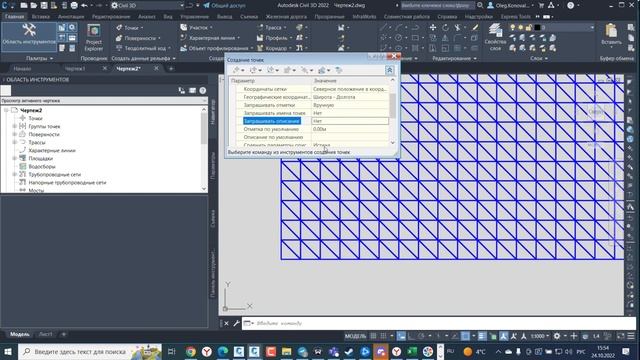The image size is (640, 360).
Task: Toggle lineweight display in the status bar
Action: pyautogui.click(x=482, y=336)
